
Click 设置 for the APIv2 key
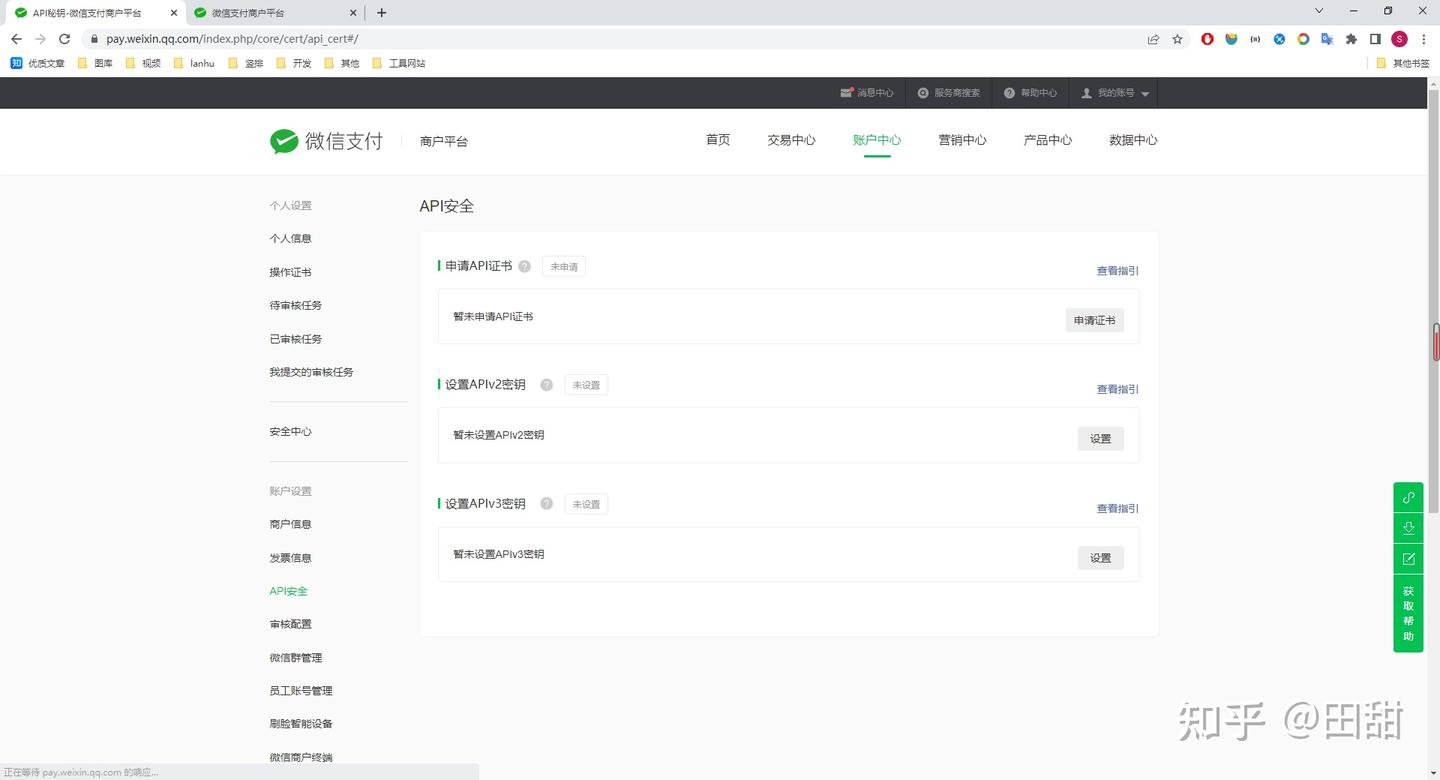[x=1100, y=439]
